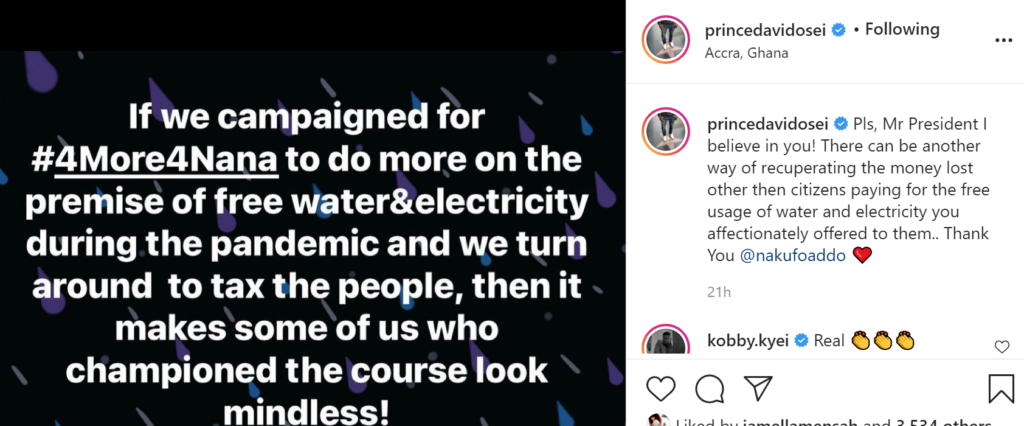1024x426 pixels.
Task: Open princedavidosei profile picture in header
Action: [x=665, y=40]
